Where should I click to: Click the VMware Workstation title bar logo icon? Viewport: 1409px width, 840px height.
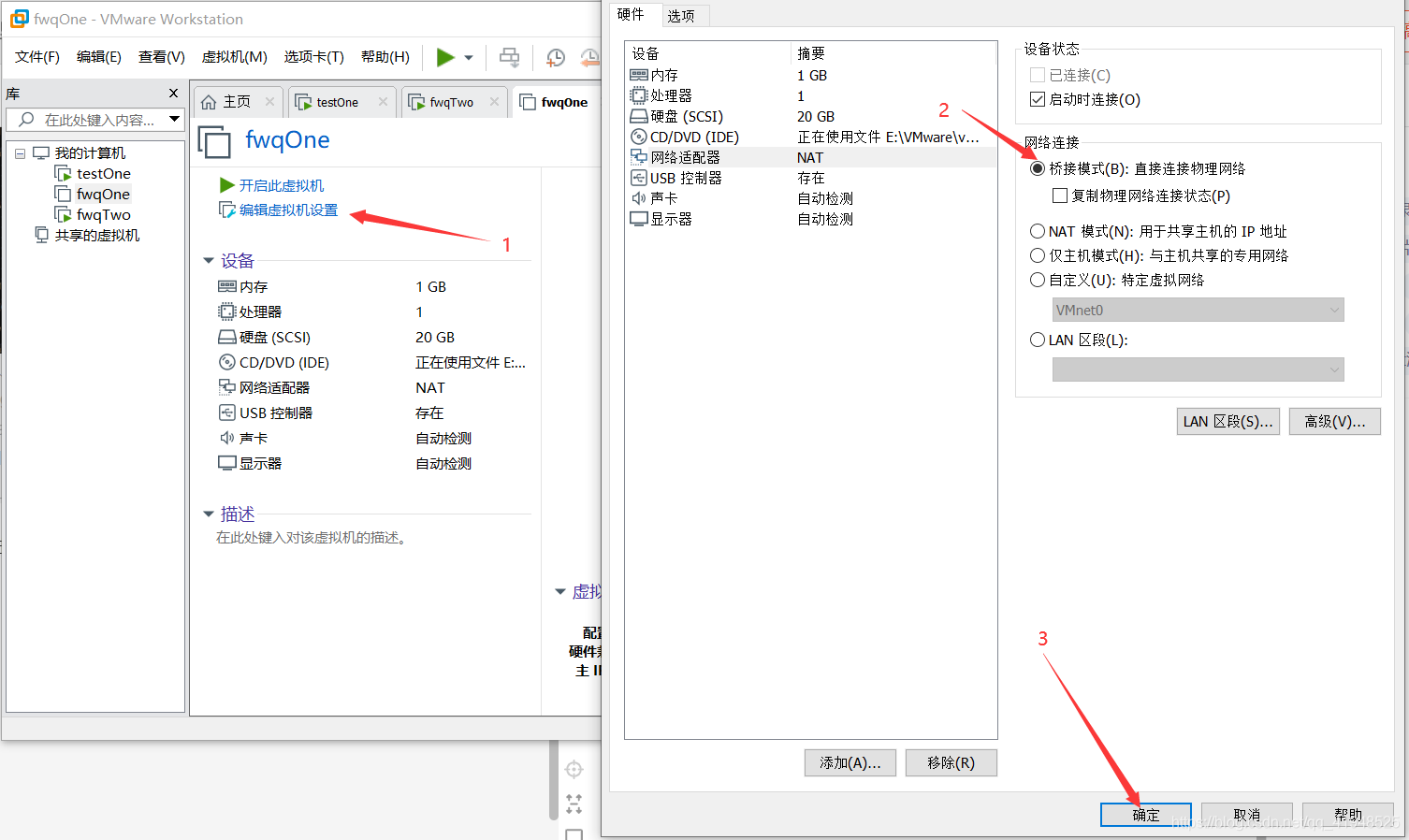click(x=19, y=19)
